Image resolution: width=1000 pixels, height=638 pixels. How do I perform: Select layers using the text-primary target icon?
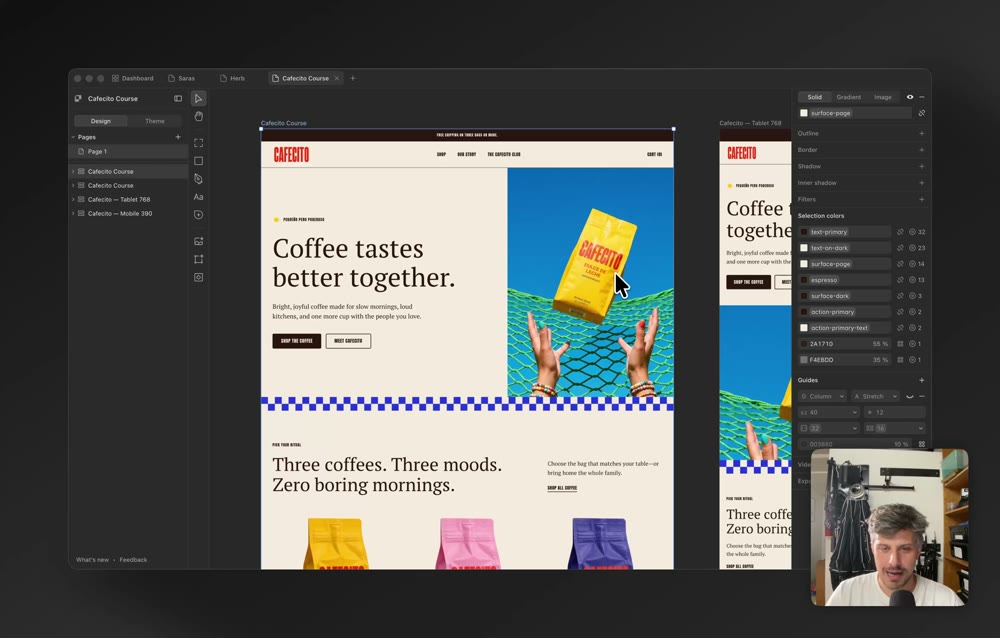tap(912, 232)
